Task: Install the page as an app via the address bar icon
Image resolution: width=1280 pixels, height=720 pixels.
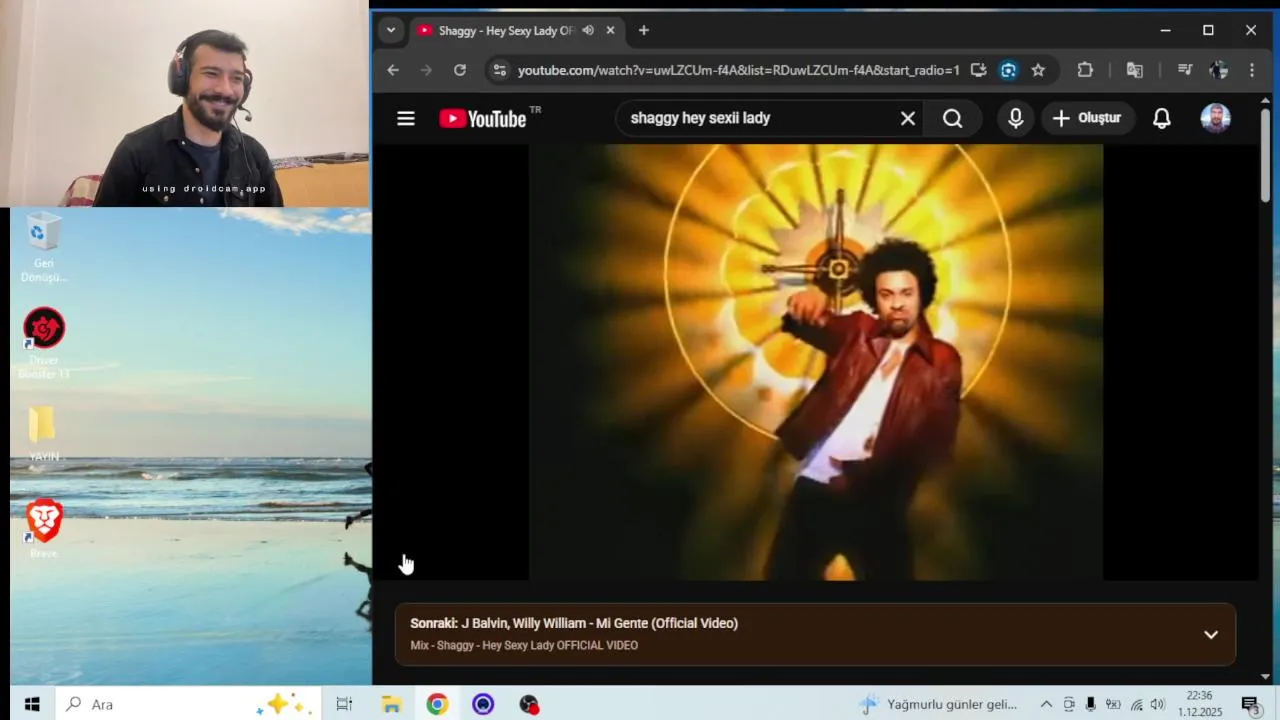Action: 978,70
